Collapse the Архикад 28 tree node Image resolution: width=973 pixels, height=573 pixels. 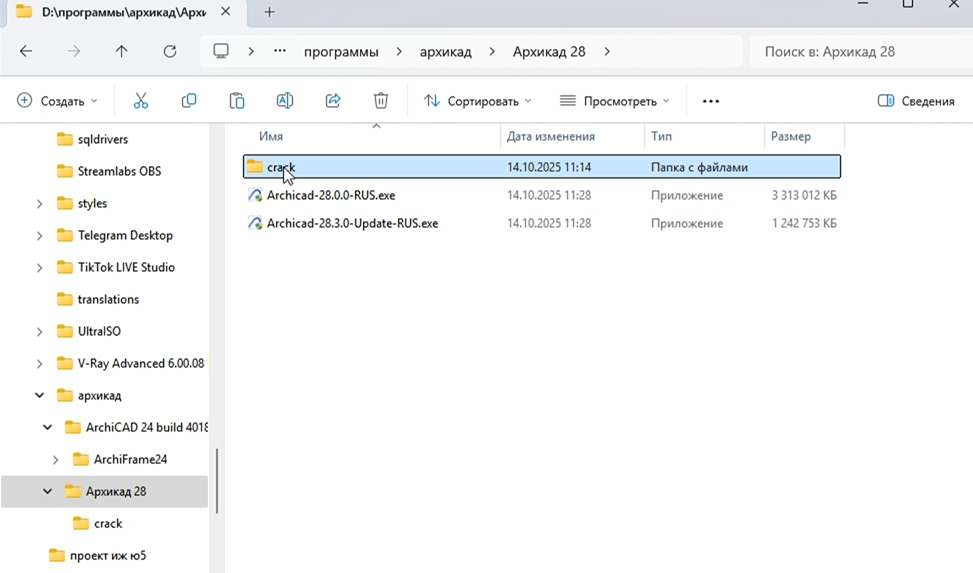[x=48, y=492]
